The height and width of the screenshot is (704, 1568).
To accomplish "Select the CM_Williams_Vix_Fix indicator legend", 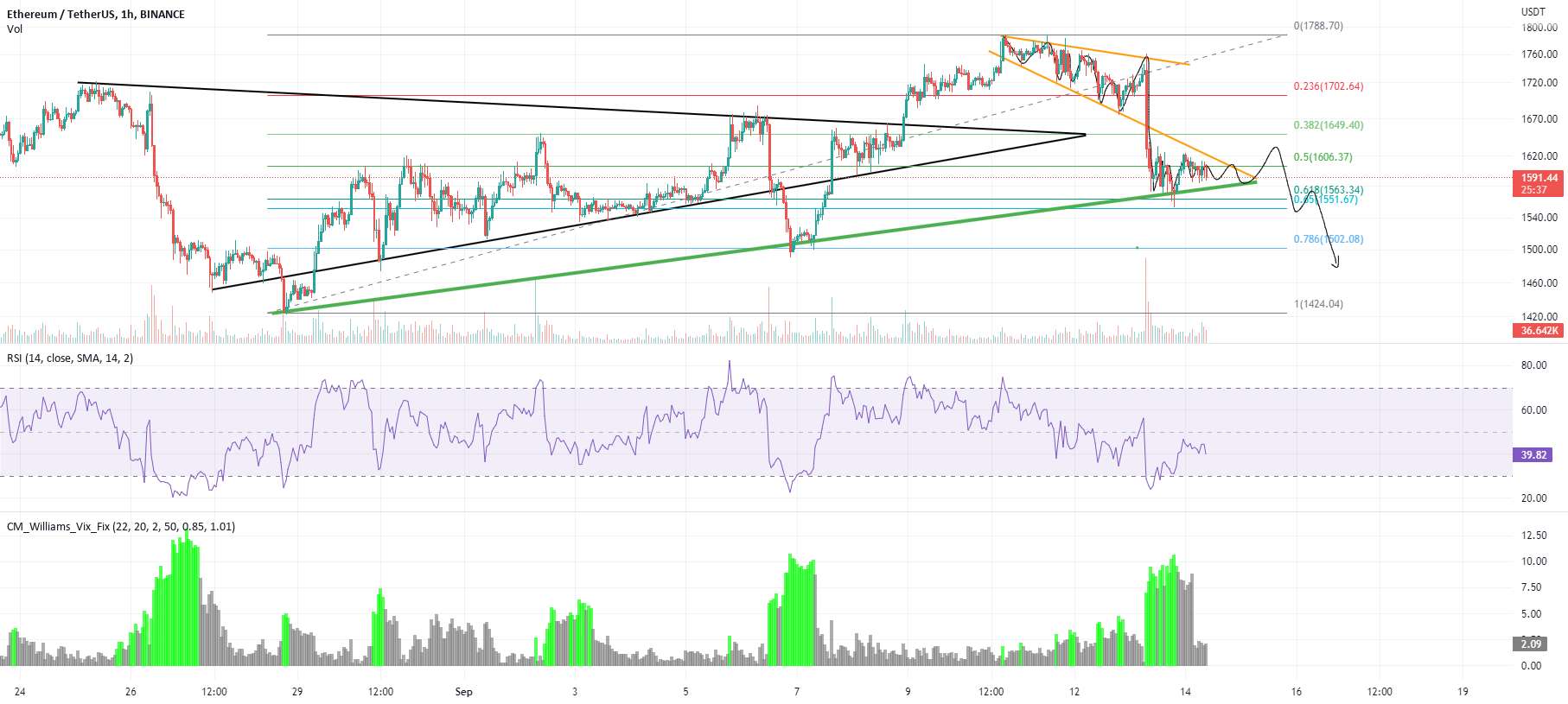I will 121,527.
